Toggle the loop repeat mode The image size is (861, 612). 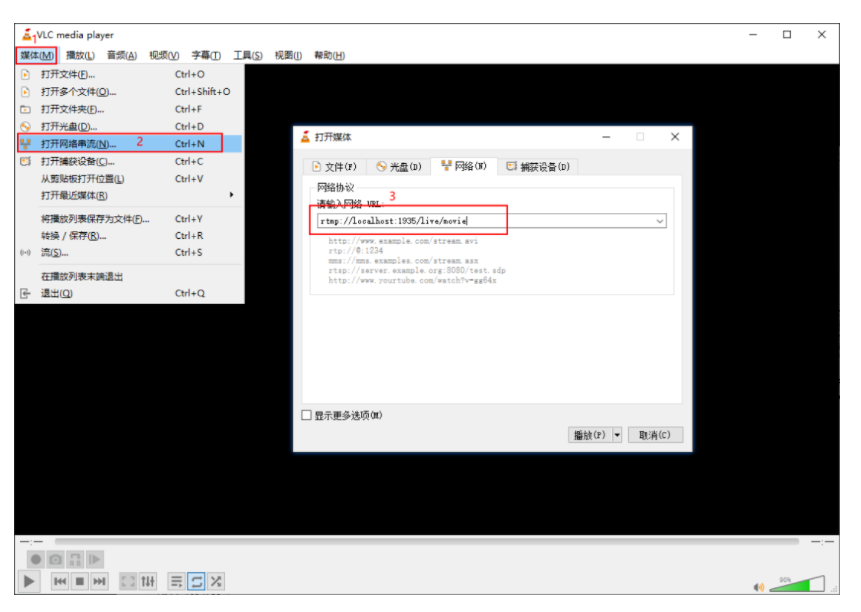(x=196, y=581)
